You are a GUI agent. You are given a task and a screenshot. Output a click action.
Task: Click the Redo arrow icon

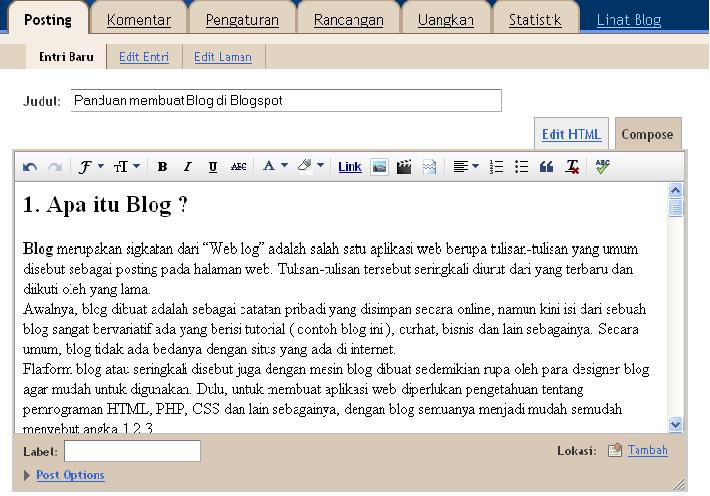click(x=55, y=167)
